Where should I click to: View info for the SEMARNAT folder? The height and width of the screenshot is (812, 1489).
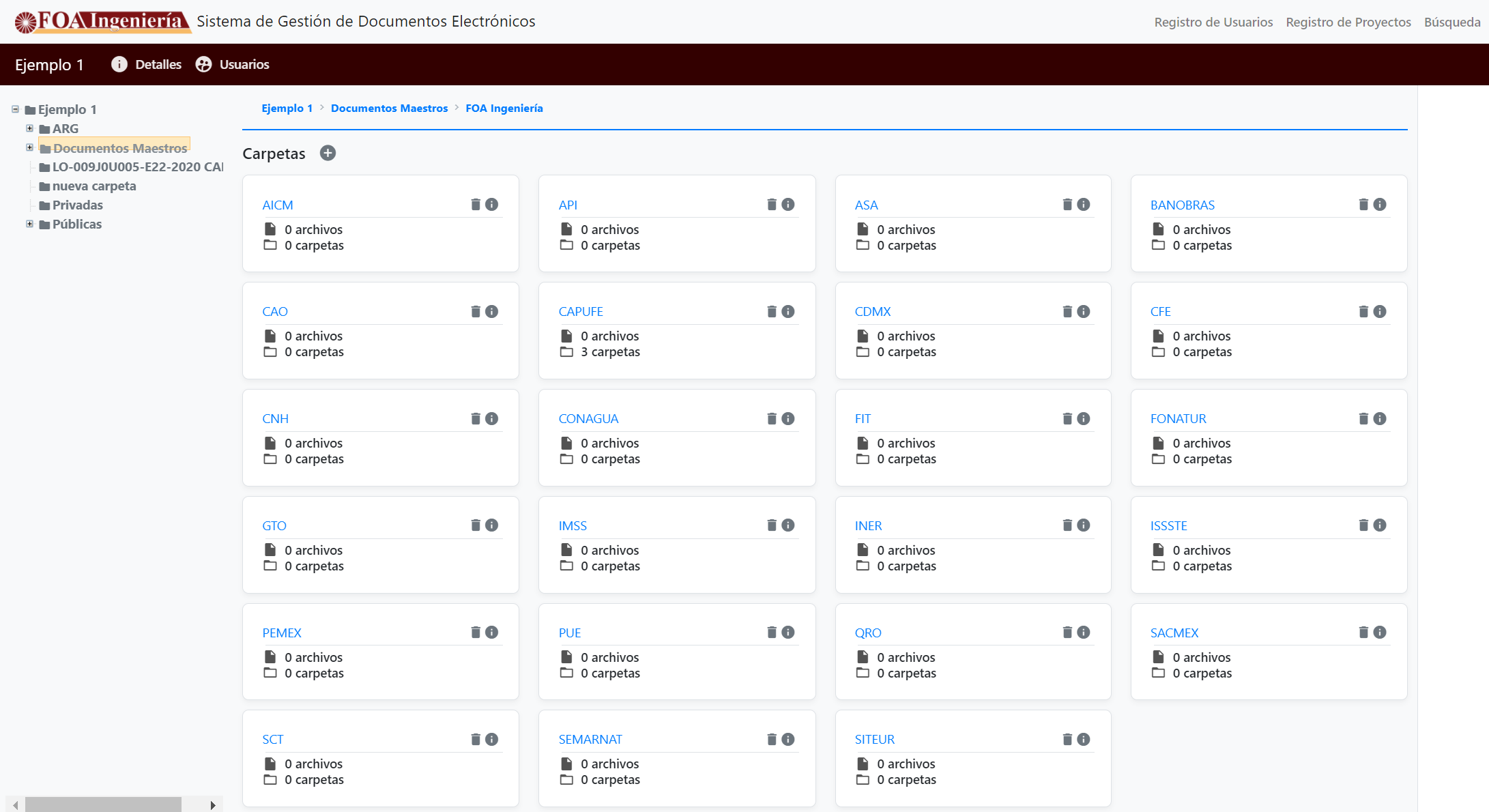pos(788,740)
